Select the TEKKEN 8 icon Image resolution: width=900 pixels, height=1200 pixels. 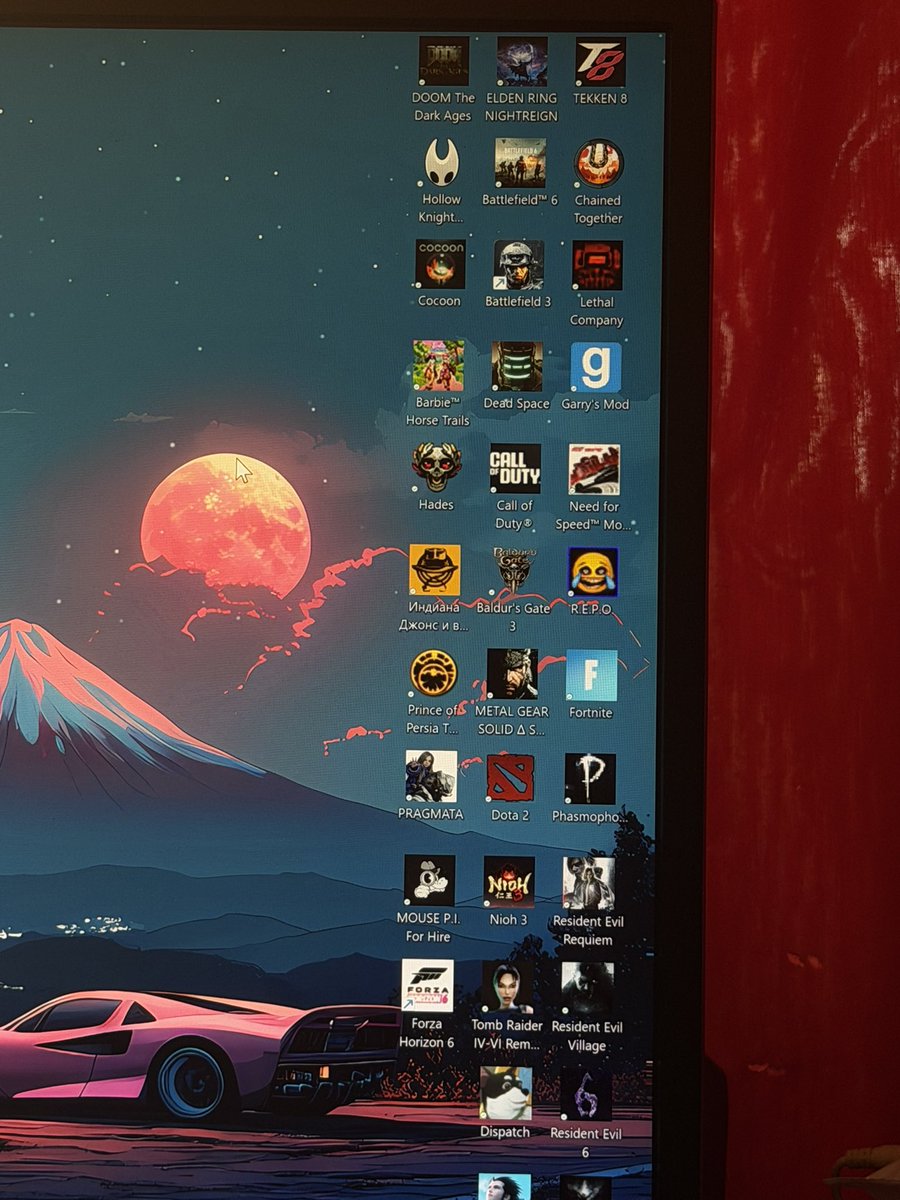tap(601, 62)
